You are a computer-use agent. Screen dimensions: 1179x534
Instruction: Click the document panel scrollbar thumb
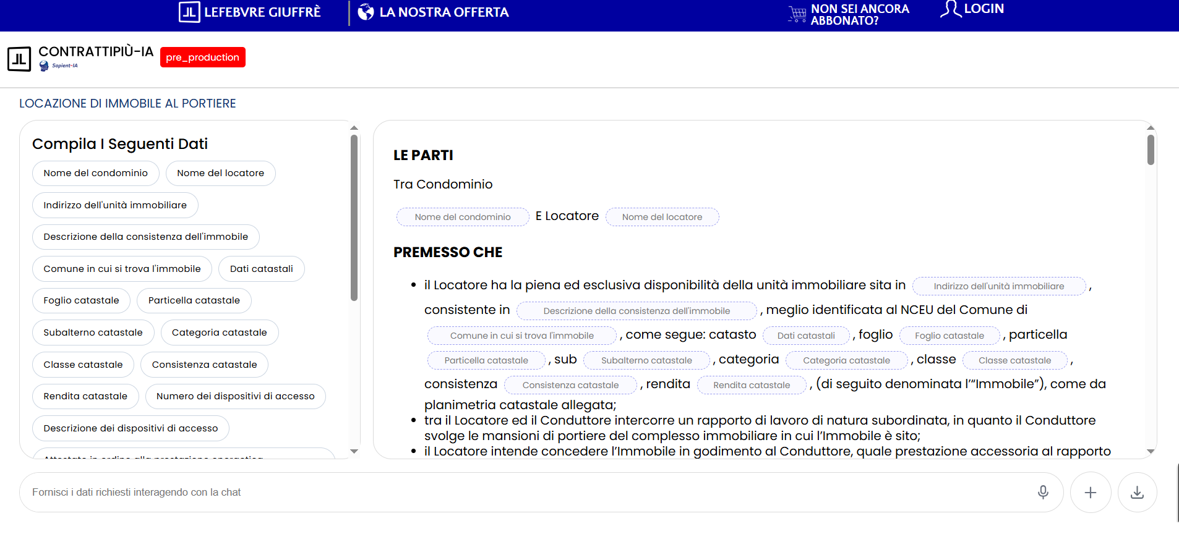click(x=1150, y=150)
